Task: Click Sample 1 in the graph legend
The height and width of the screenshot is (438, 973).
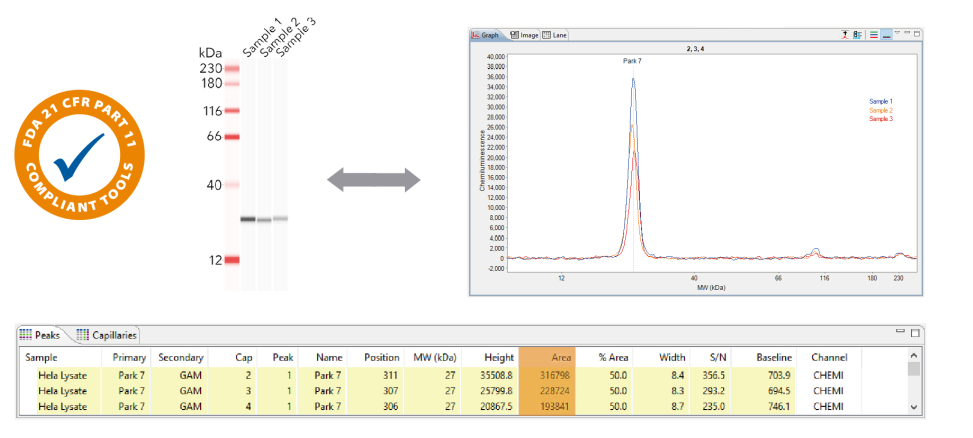Action: pos(880,101)
